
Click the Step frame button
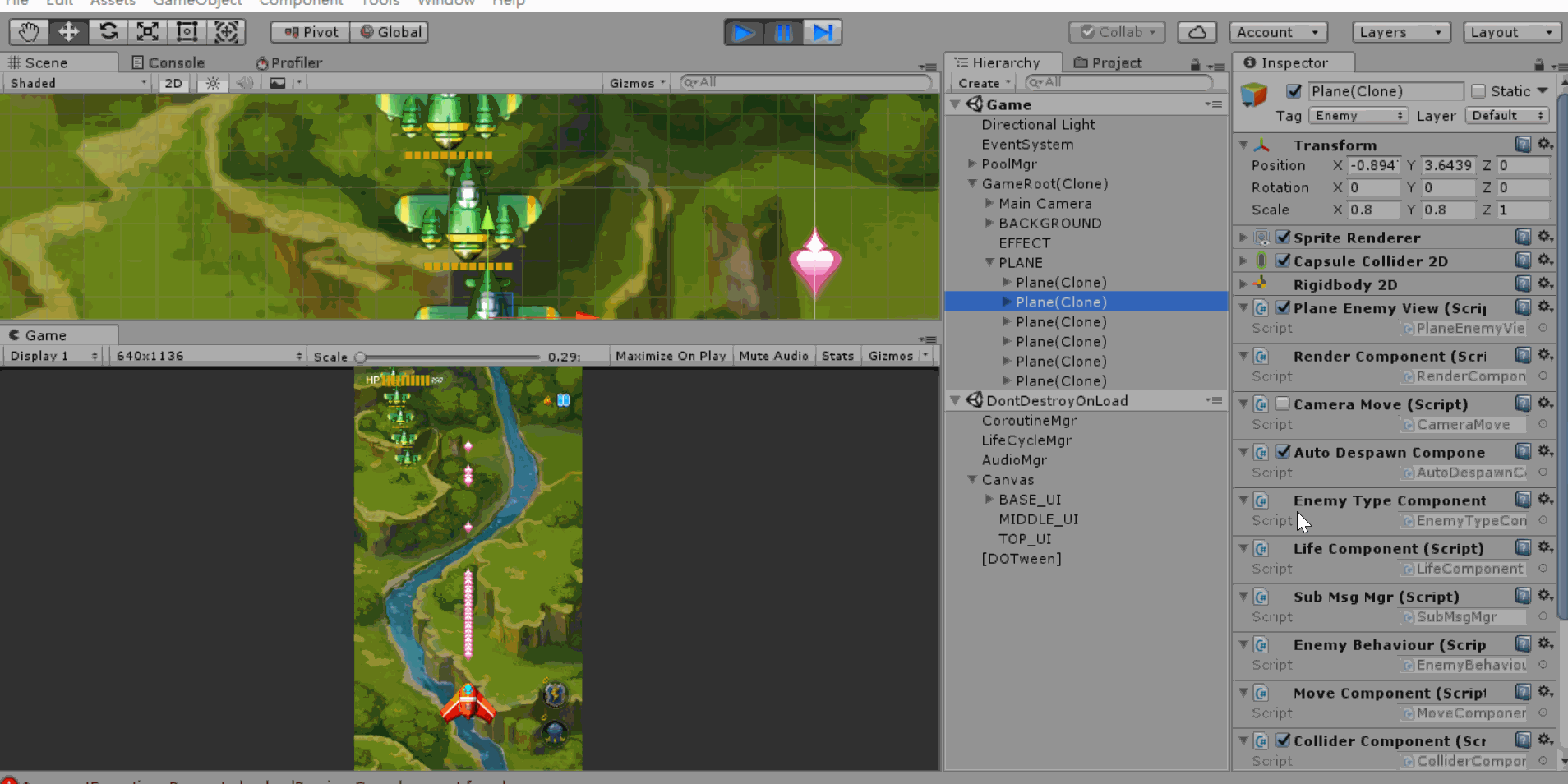tap(823, 32)
